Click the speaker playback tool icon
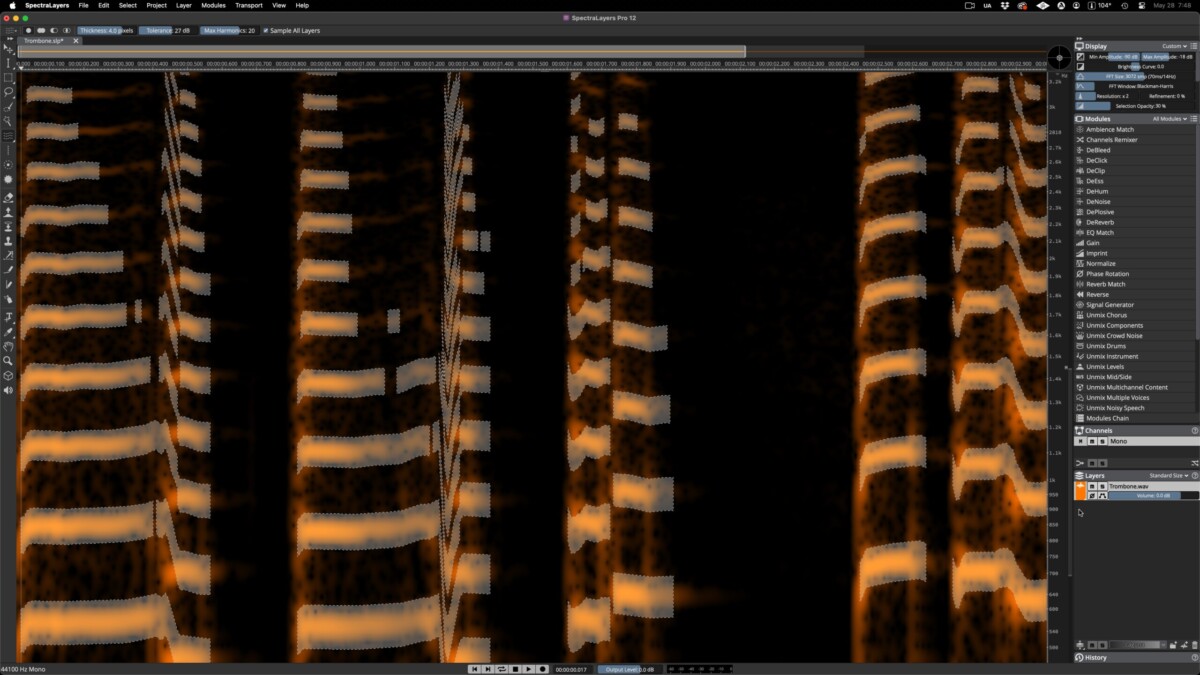The image size is (1200, 675). pos(8,389)
